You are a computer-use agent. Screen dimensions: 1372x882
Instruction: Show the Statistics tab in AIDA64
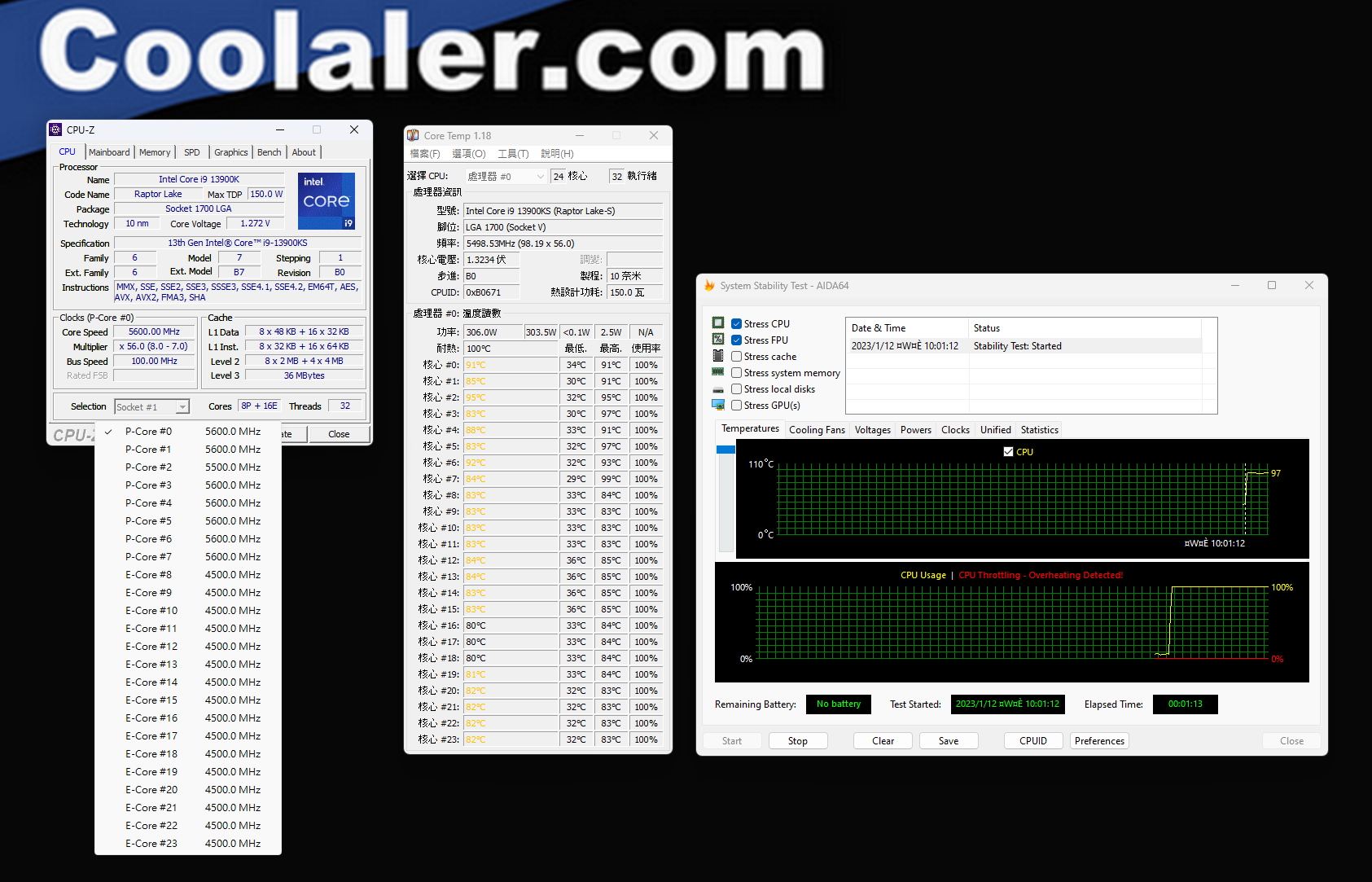pos(1040,430)
